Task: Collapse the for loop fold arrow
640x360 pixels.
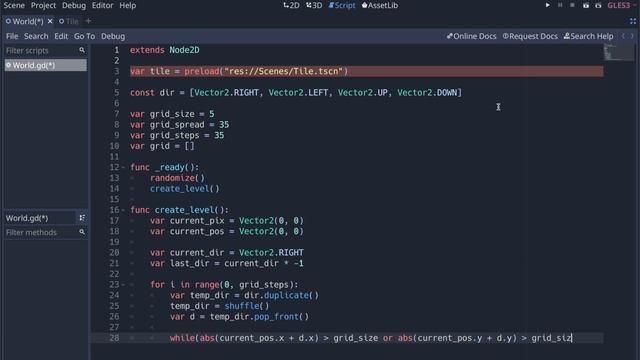Action: click(x=123, y=284)
